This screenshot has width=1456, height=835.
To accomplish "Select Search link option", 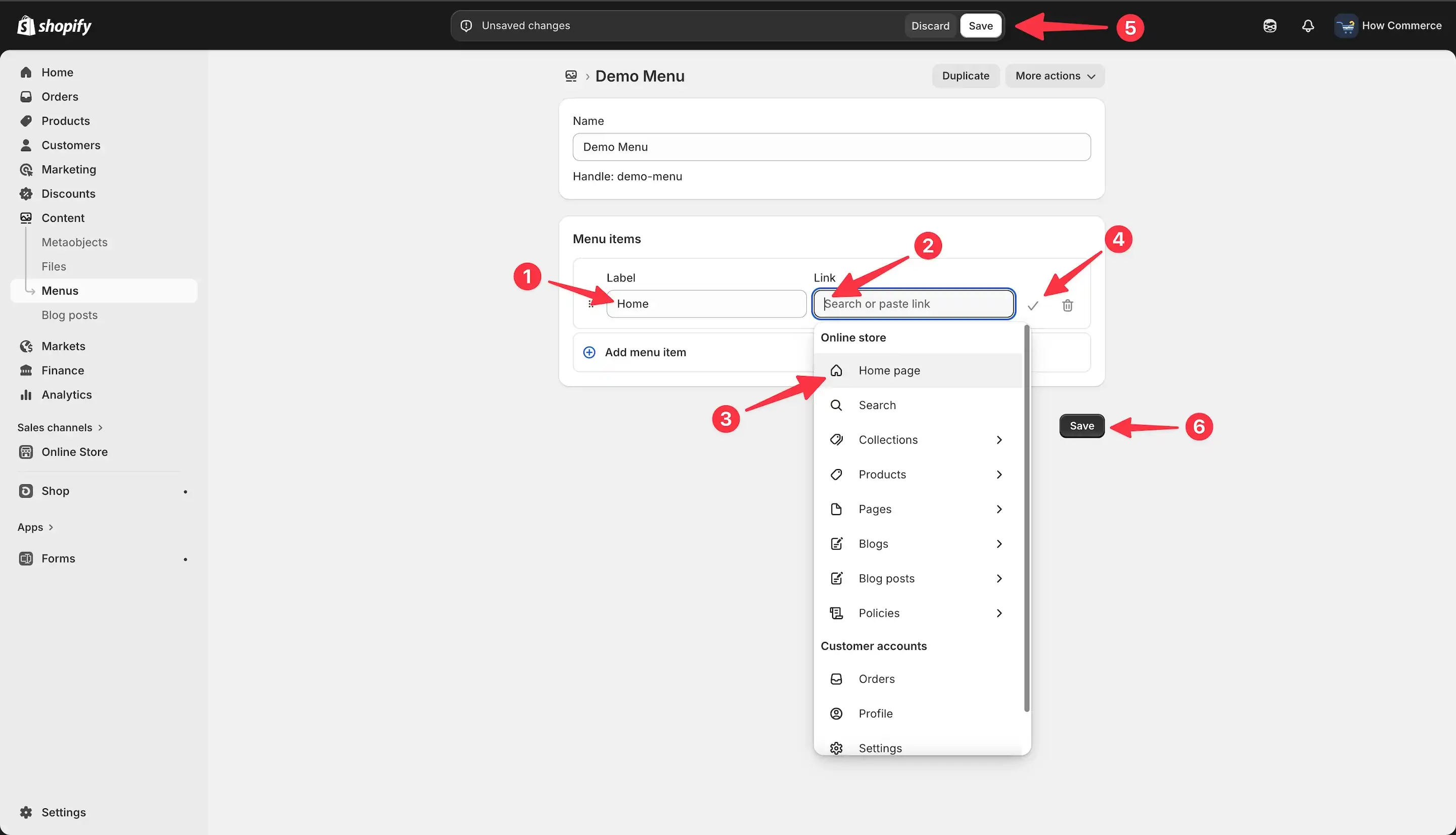I will tap(918, 405).
